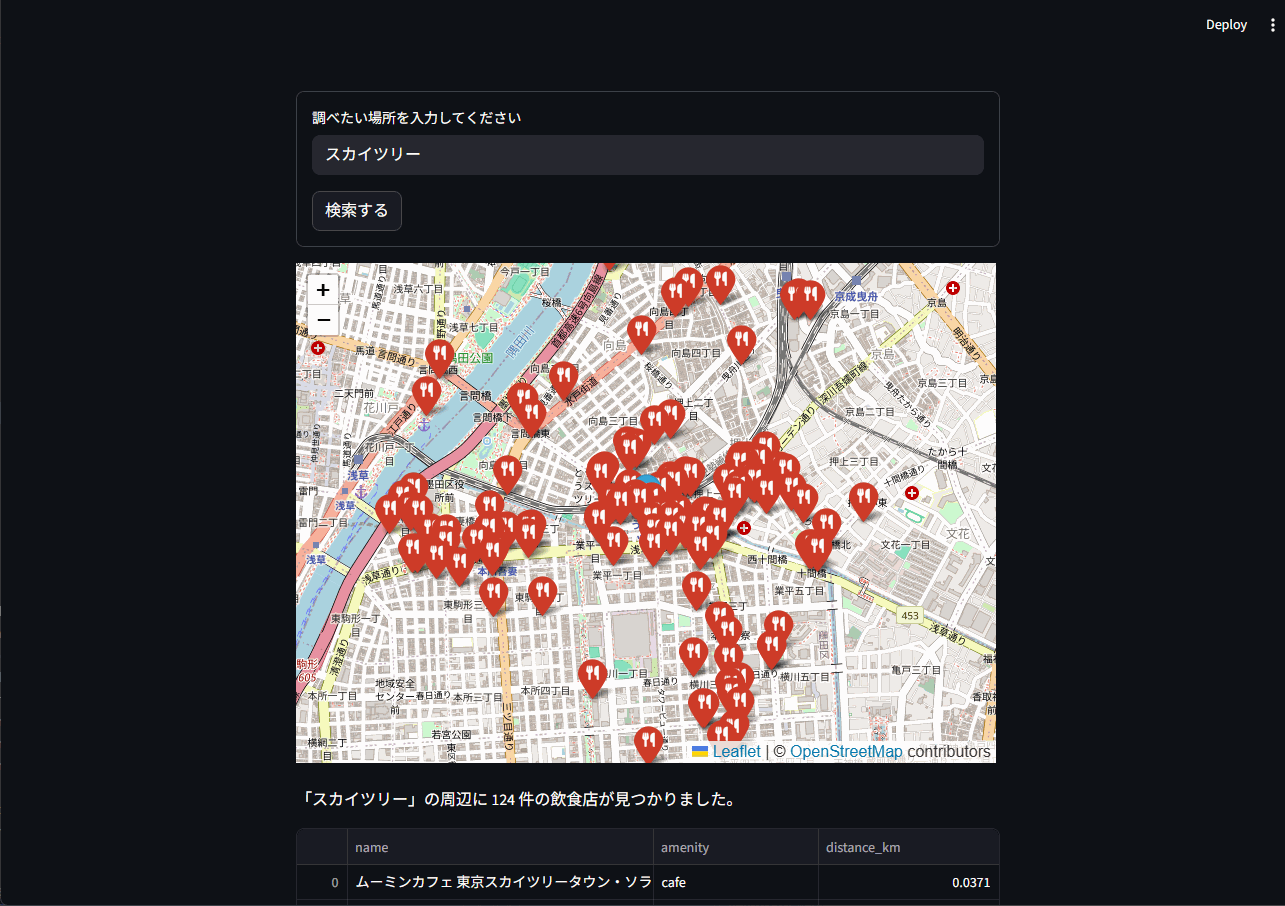This screenshot has width=1285, height=906.
Task: Click the marker next to the Leaflet attribution
Action: tap(649, 744)
